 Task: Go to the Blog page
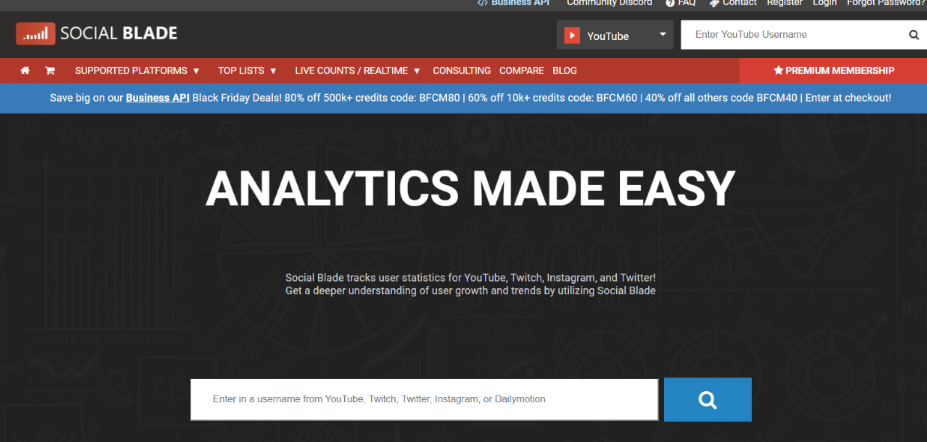(x=564, y=71)
